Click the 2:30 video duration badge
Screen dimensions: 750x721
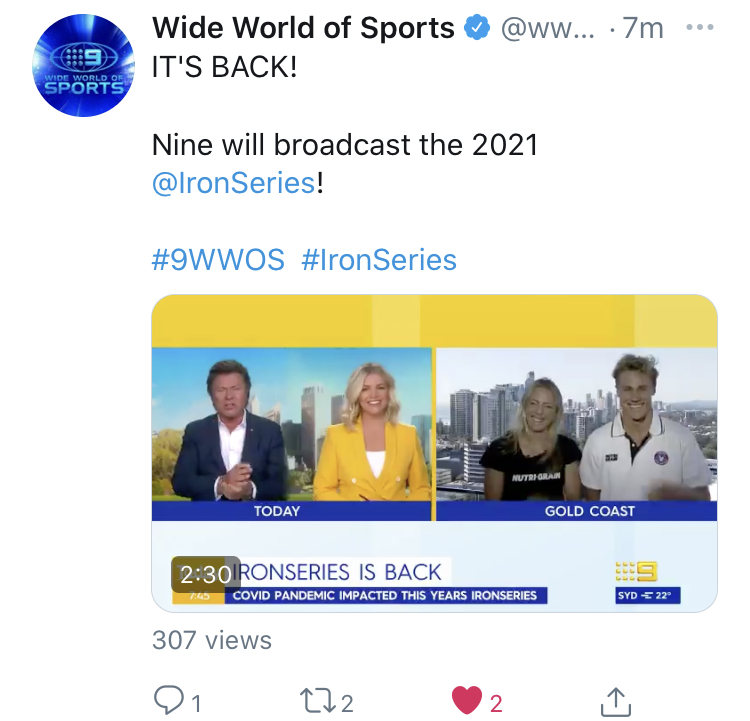[206, 574]
